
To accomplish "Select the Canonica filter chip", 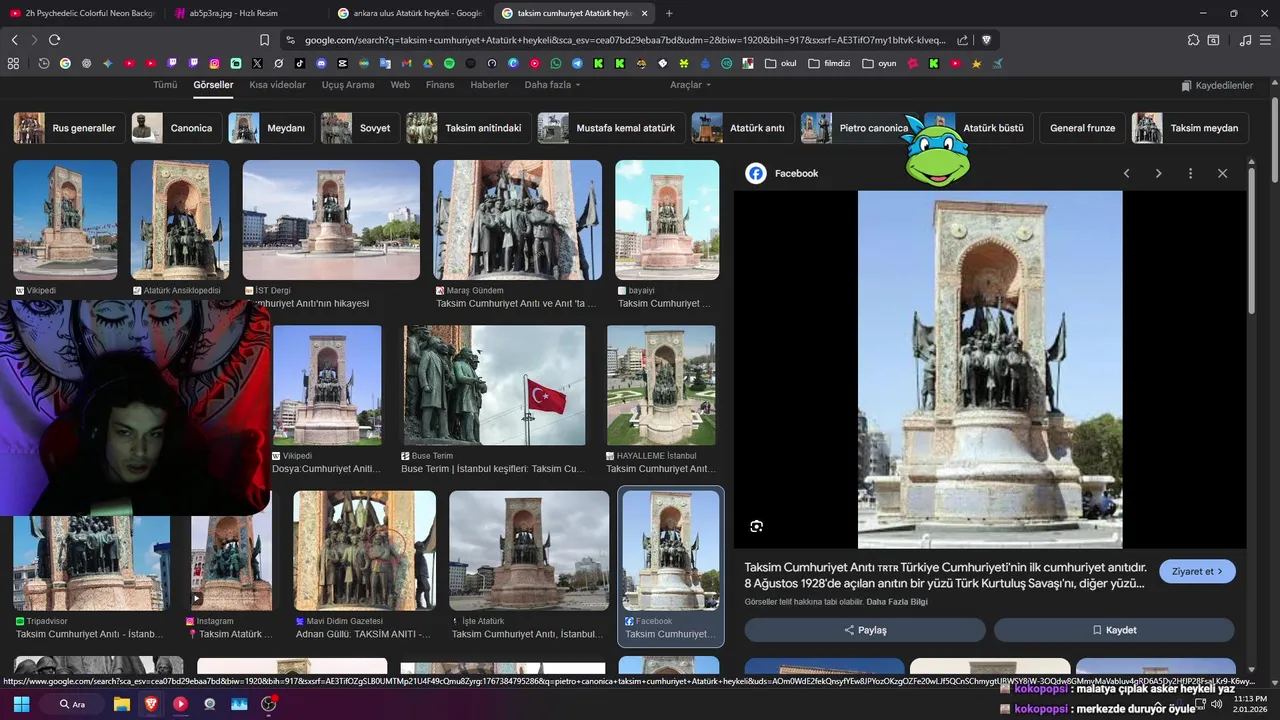I will 176,128.
